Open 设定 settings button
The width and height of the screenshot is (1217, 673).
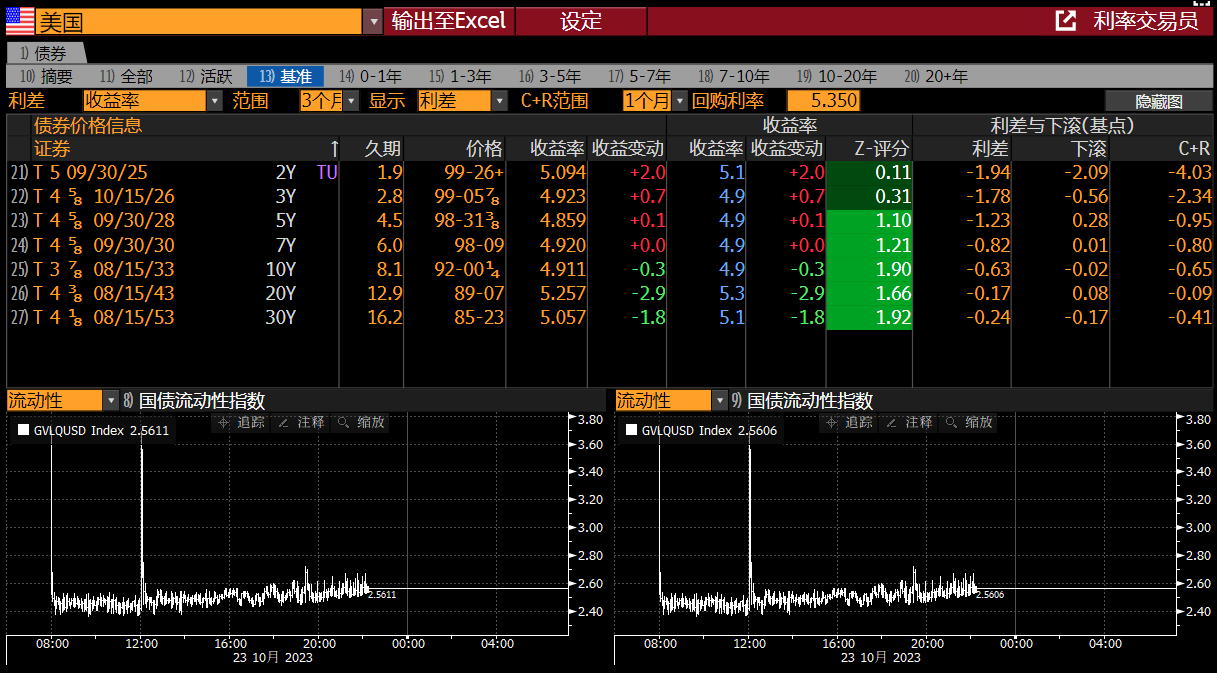point(581,21)
